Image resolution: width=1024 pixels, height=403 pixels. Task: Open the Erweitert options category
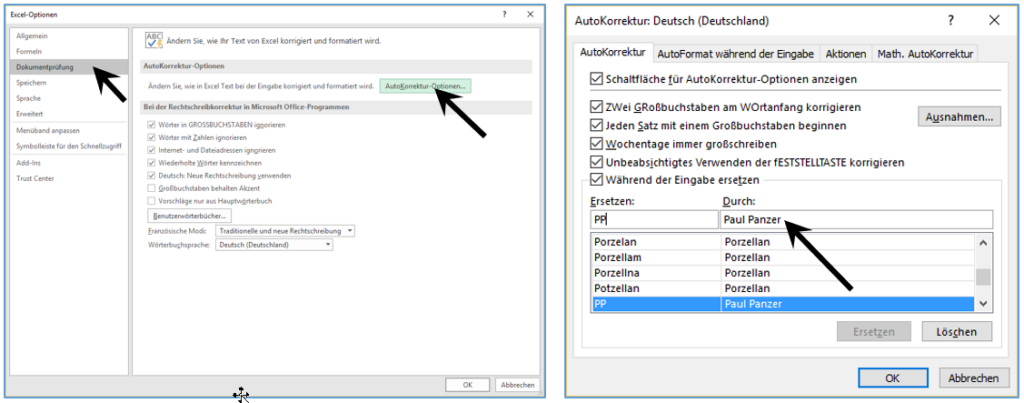click(29, 114)
